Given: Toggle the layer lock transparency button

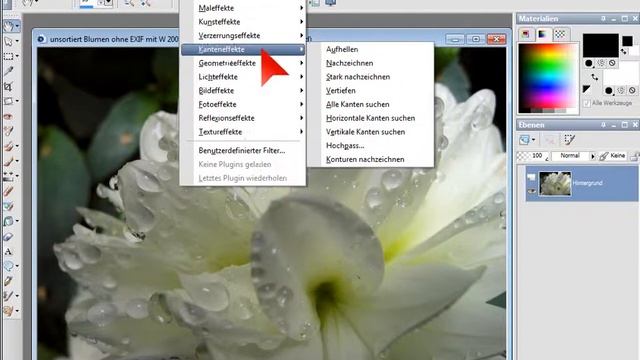Looking at the screenshot, I should 635,156.
